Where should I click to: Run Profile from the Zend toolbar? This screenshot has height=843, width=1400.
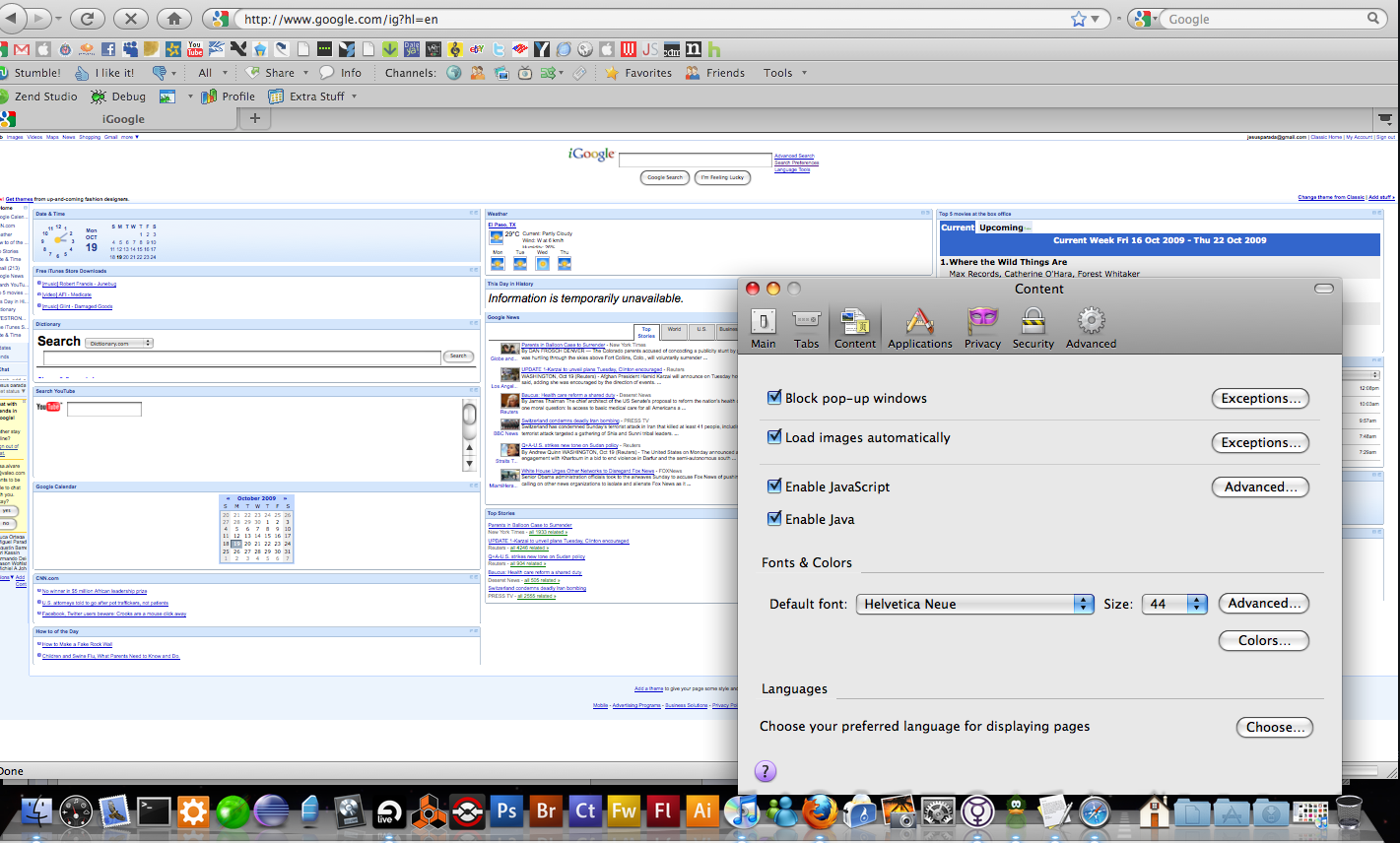click(x=228, y=97)
